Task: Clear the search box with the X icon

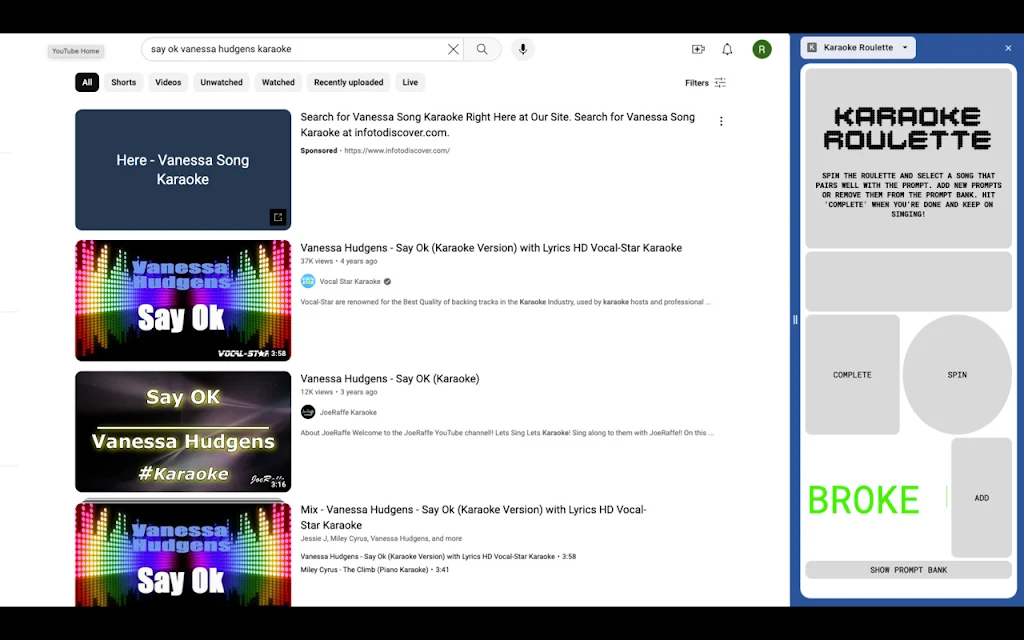Action: 453,49
